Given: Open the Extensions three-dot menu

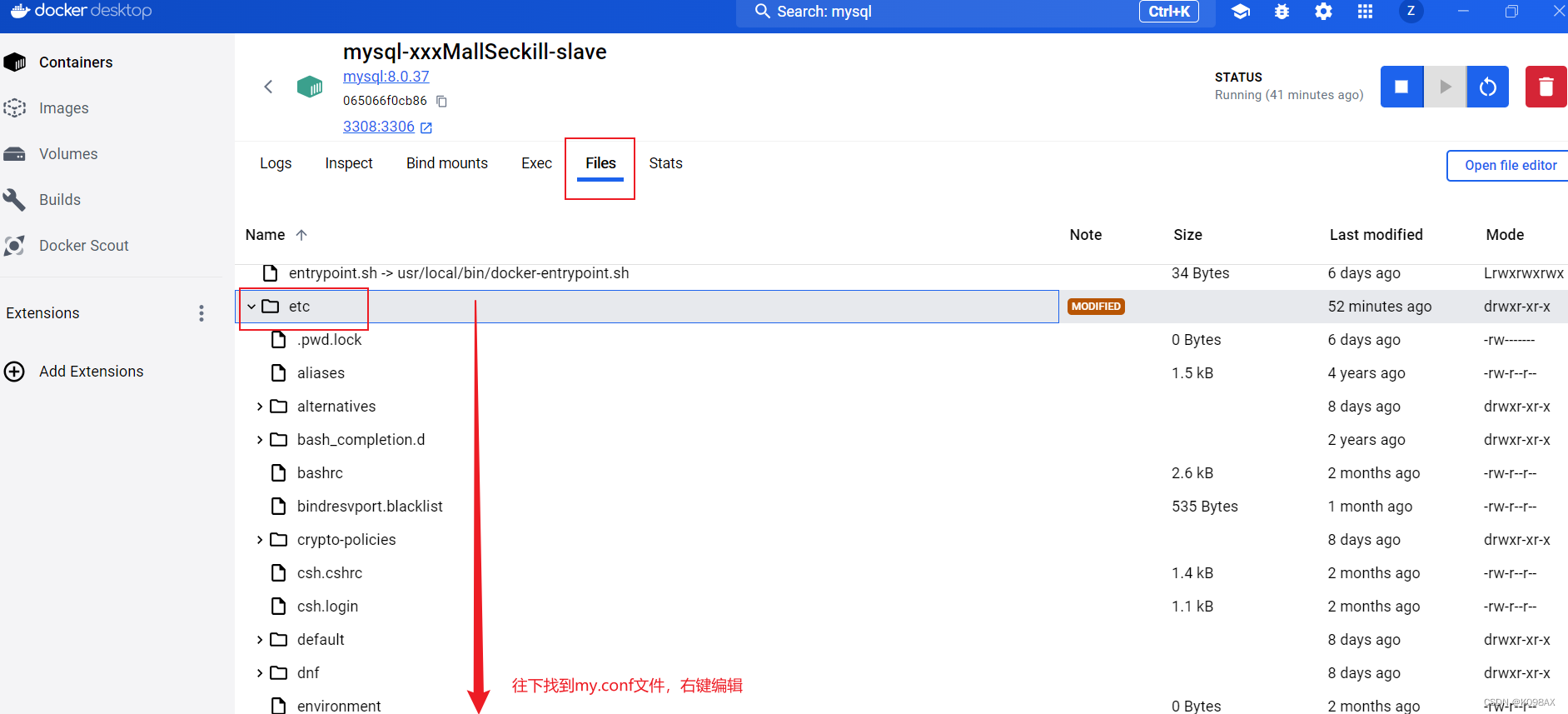Looking at the screenshot, I should click(x=202, y=313).
